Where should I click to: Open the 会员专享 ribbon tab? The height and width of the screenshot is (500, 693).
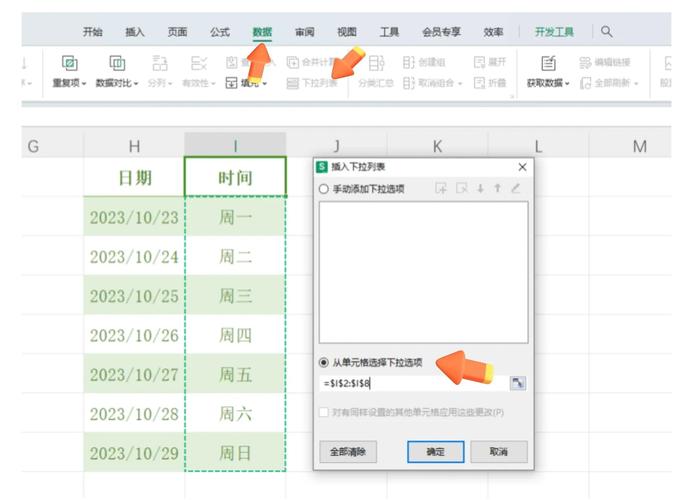(x=442, y=32)
